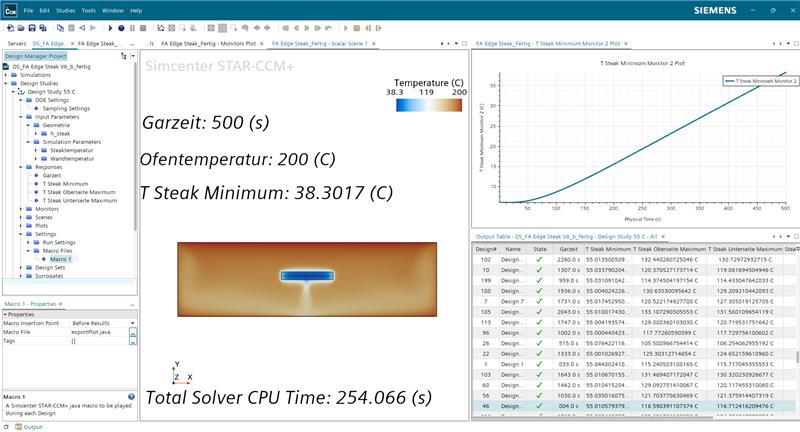This screenshot has width=800, height=432.
Task: Click the Open file toolbar icon
Action: 20,28
